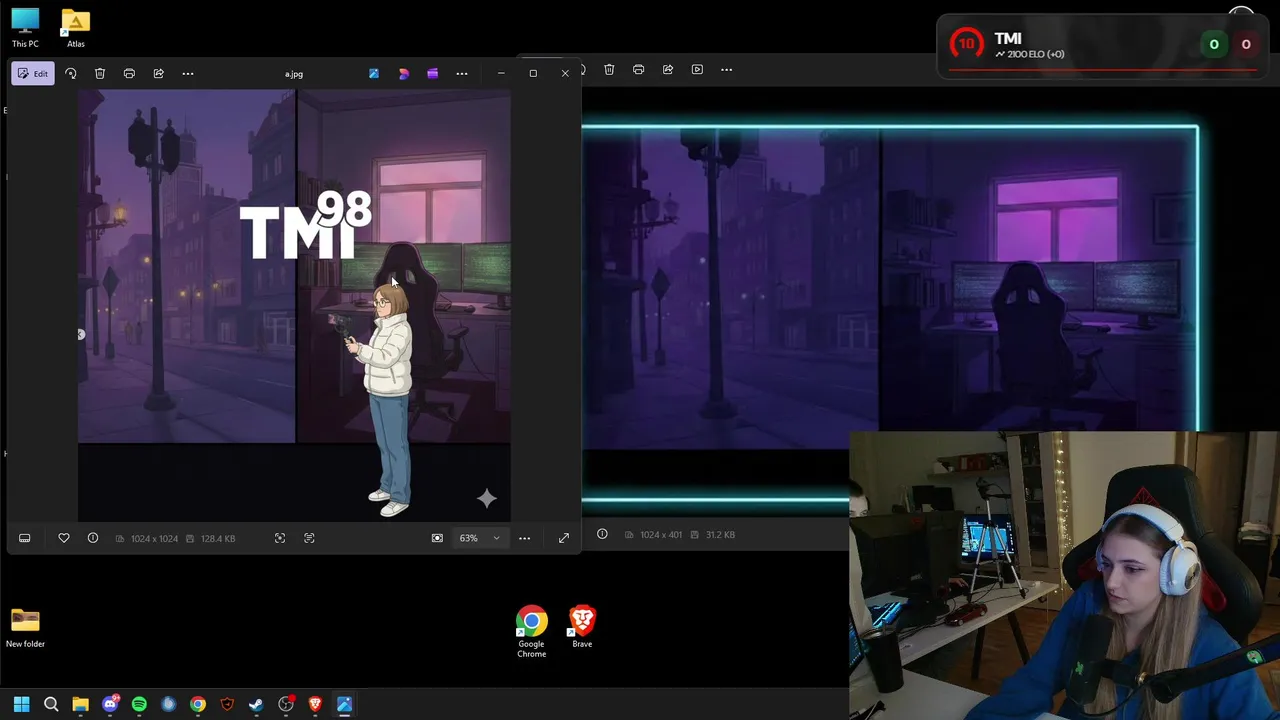The height and width of the screenshot is (720, 1280).
Task: Launch Google Chrome desktop shortcut
Action: click(532, 631)
